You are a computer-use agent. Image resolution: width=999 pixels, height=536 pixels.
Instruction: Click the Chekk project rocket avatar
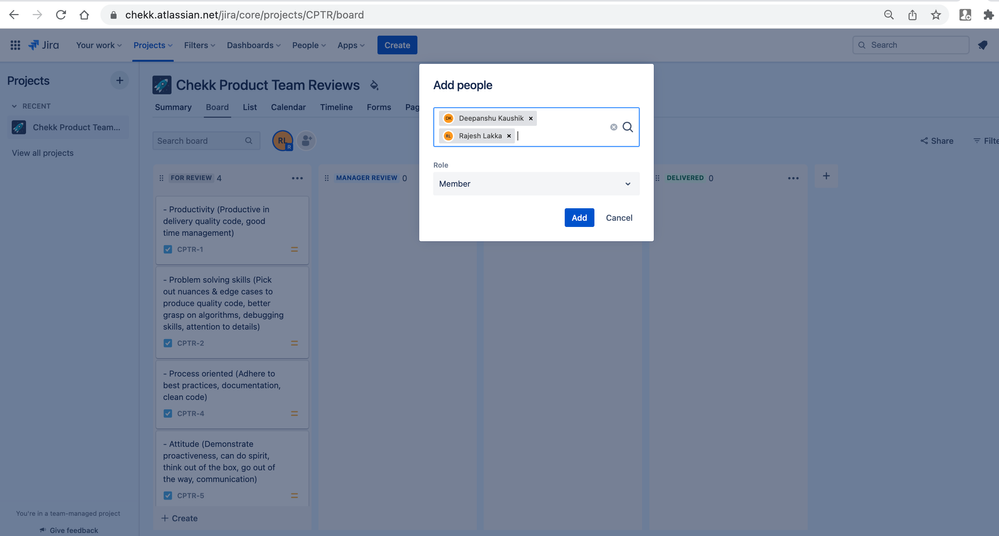point(162,85)
